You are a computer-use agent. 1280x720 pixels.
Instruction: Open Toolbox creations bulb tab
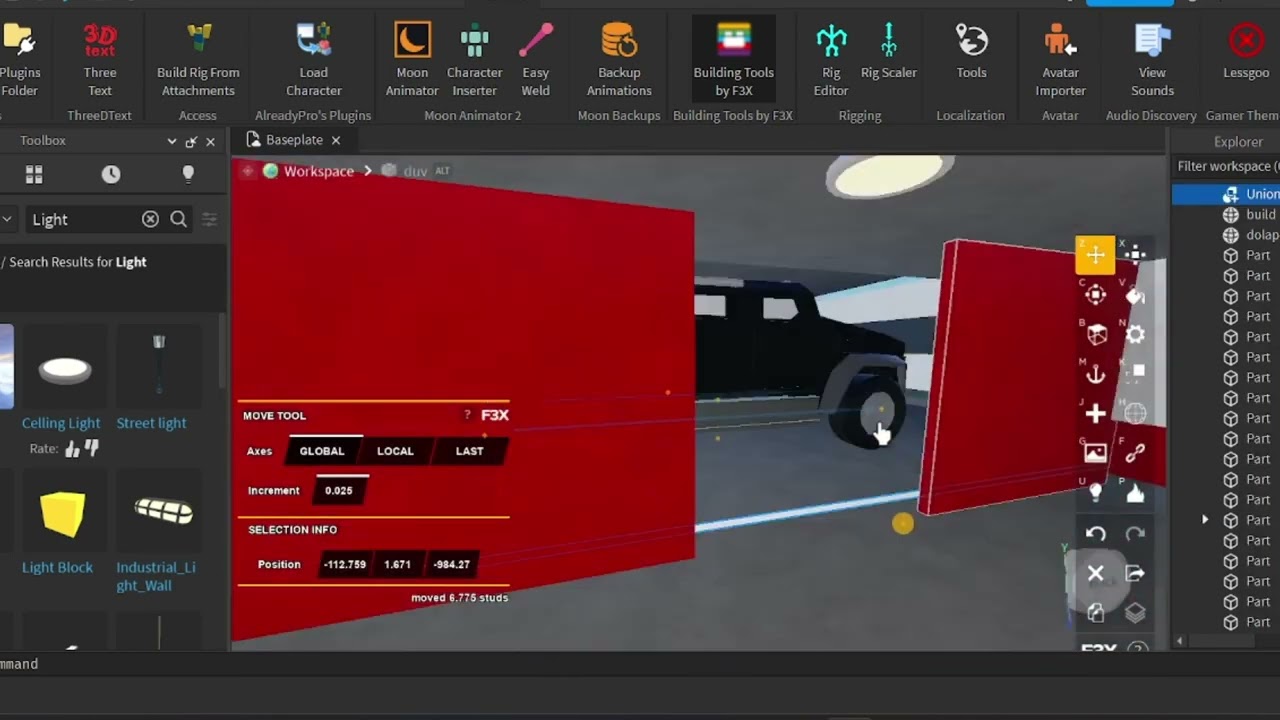(x=188, y=175)
